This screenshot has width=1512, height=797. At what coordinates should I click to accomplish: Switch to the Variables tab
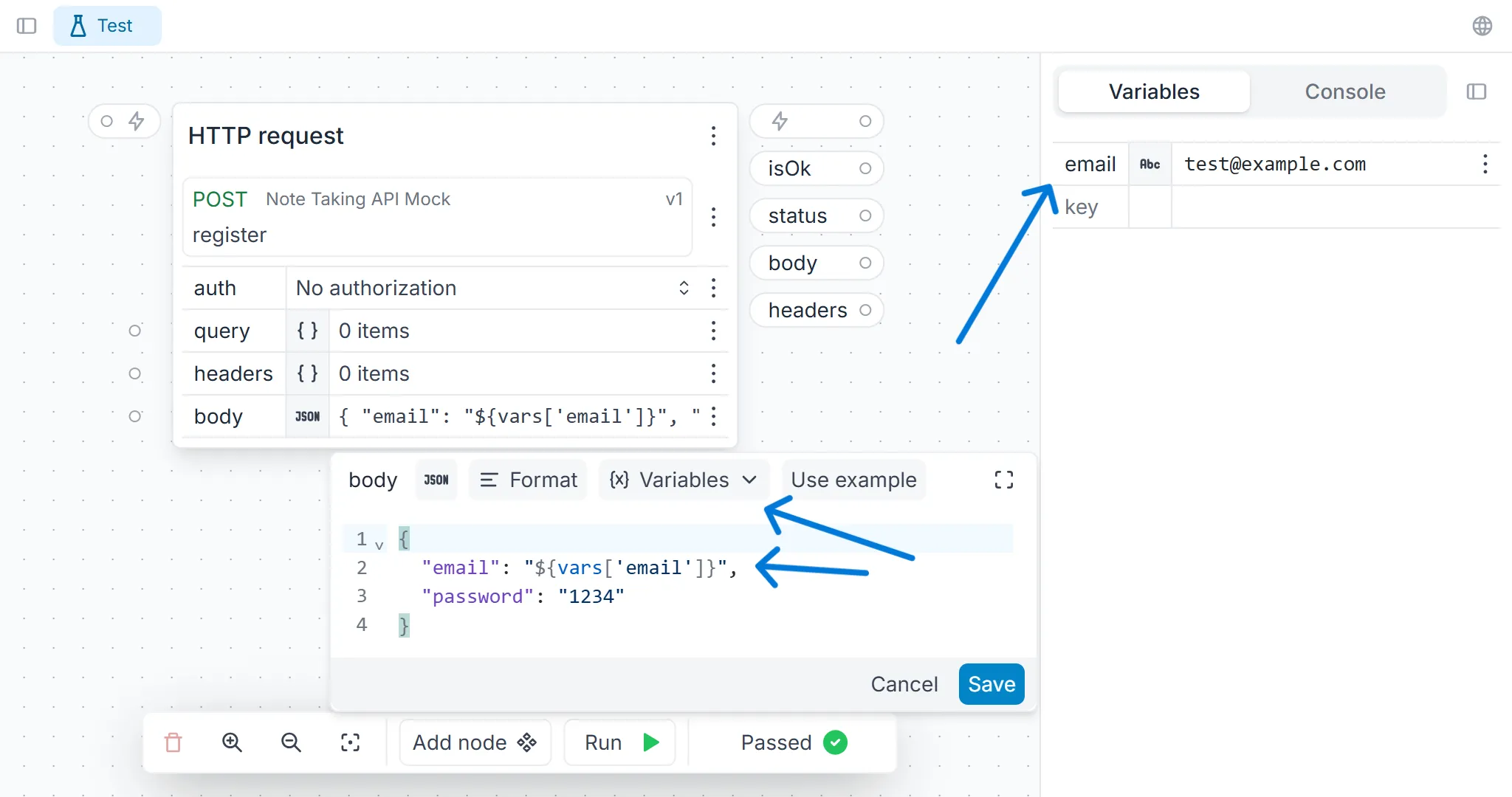(x=1154, y=92)
